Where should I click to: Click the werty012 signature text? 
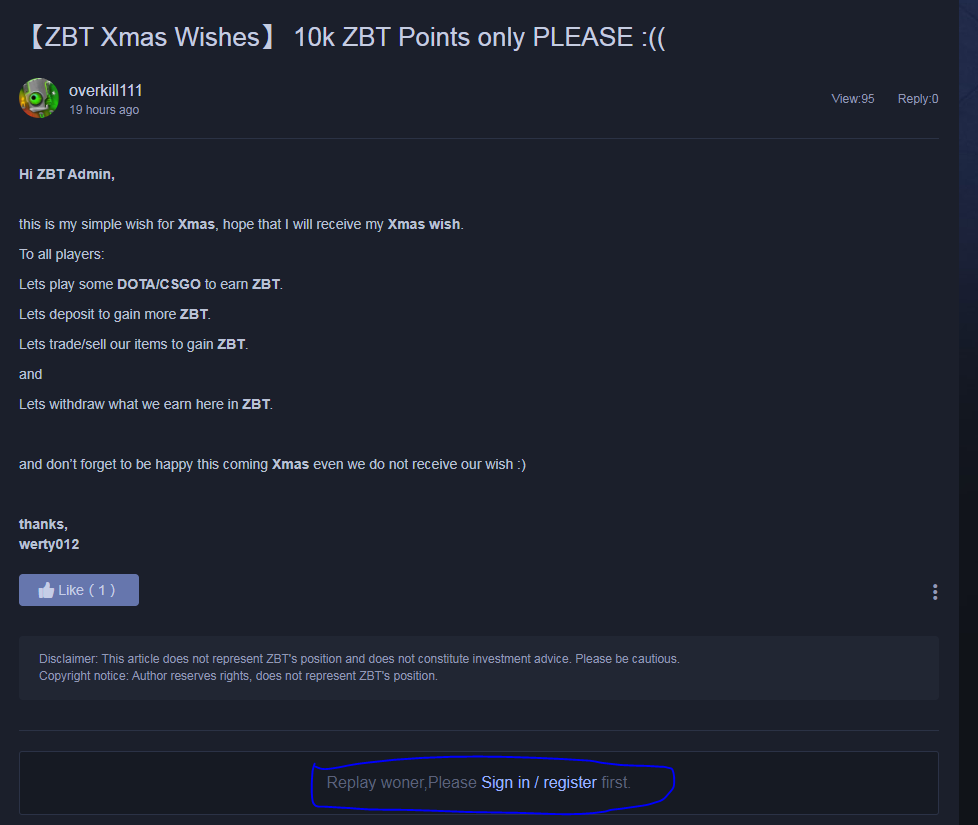pos(49,544)
